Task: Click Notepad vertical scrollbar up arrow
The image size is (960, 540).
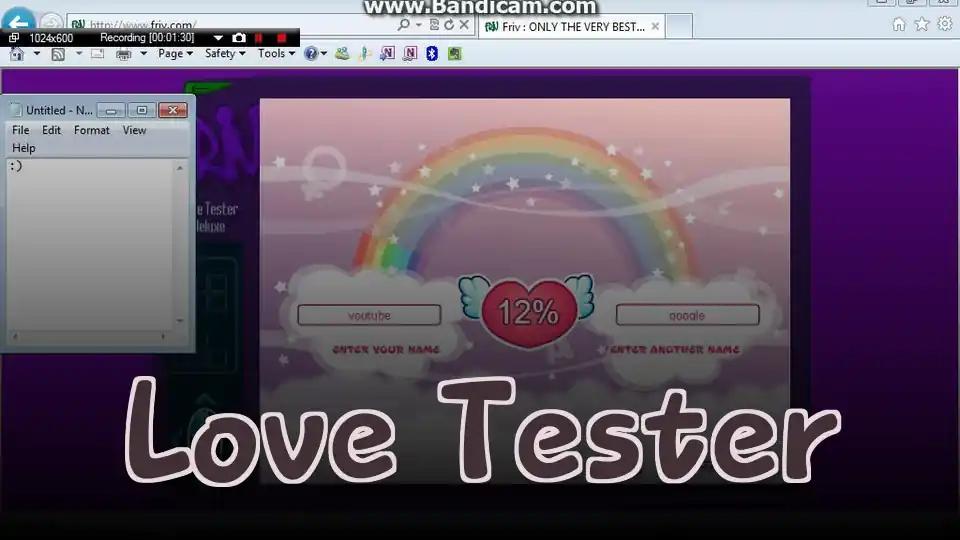Action: [180, 167]
